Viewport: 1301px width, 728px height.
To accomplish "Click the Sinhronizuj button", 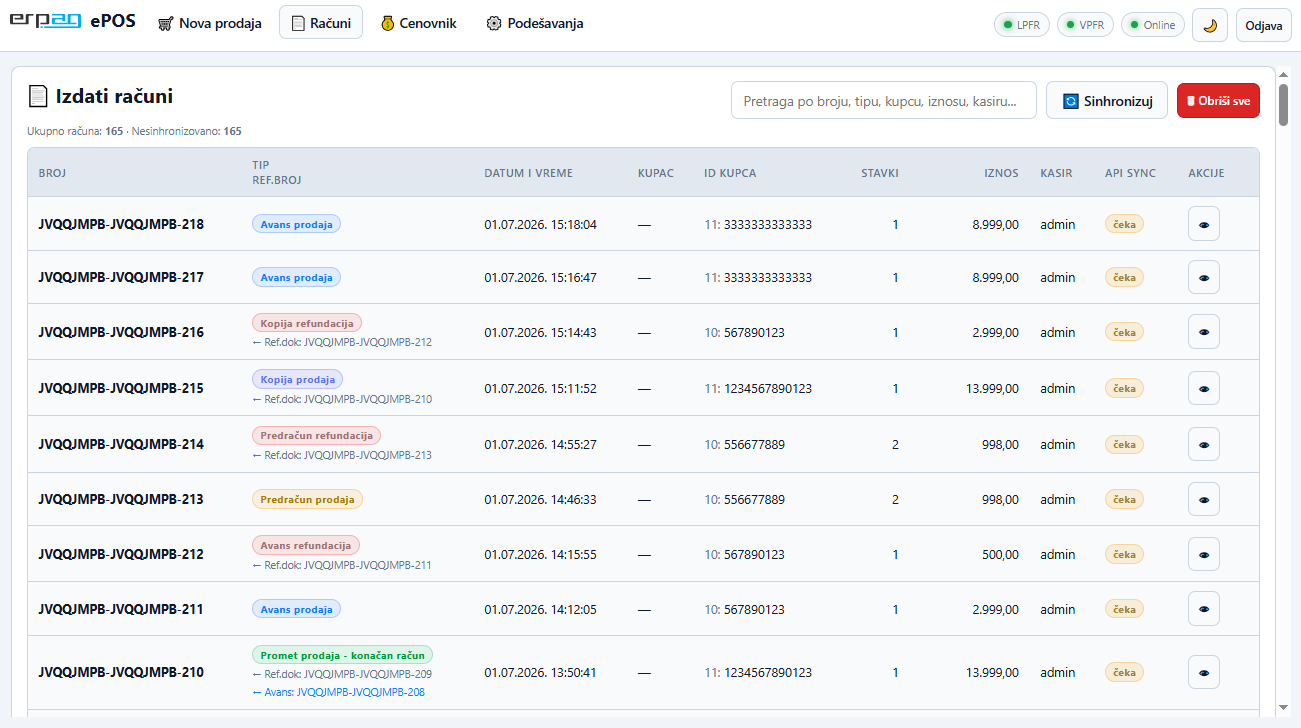I will [x=1107, y=101].
